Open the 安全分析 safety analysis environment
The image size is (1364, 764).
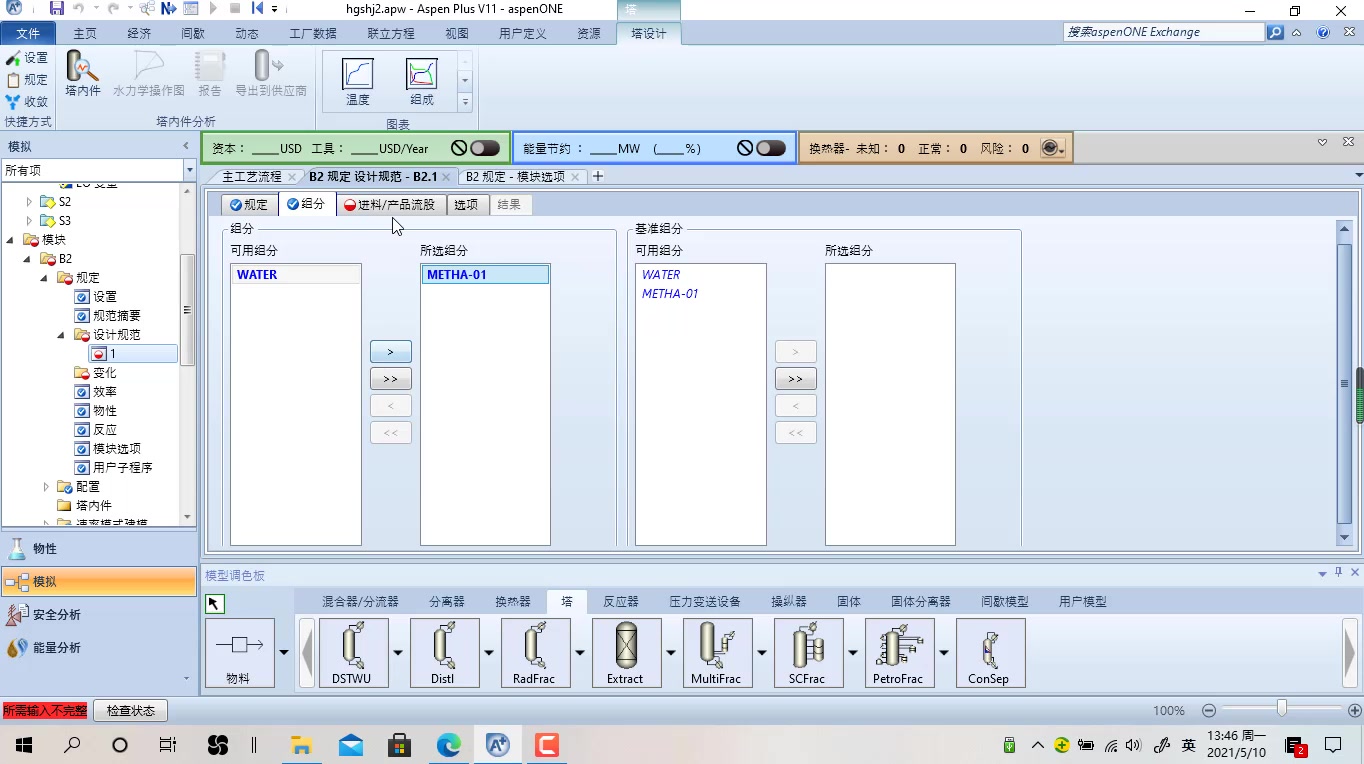click(x=99, y=615)
